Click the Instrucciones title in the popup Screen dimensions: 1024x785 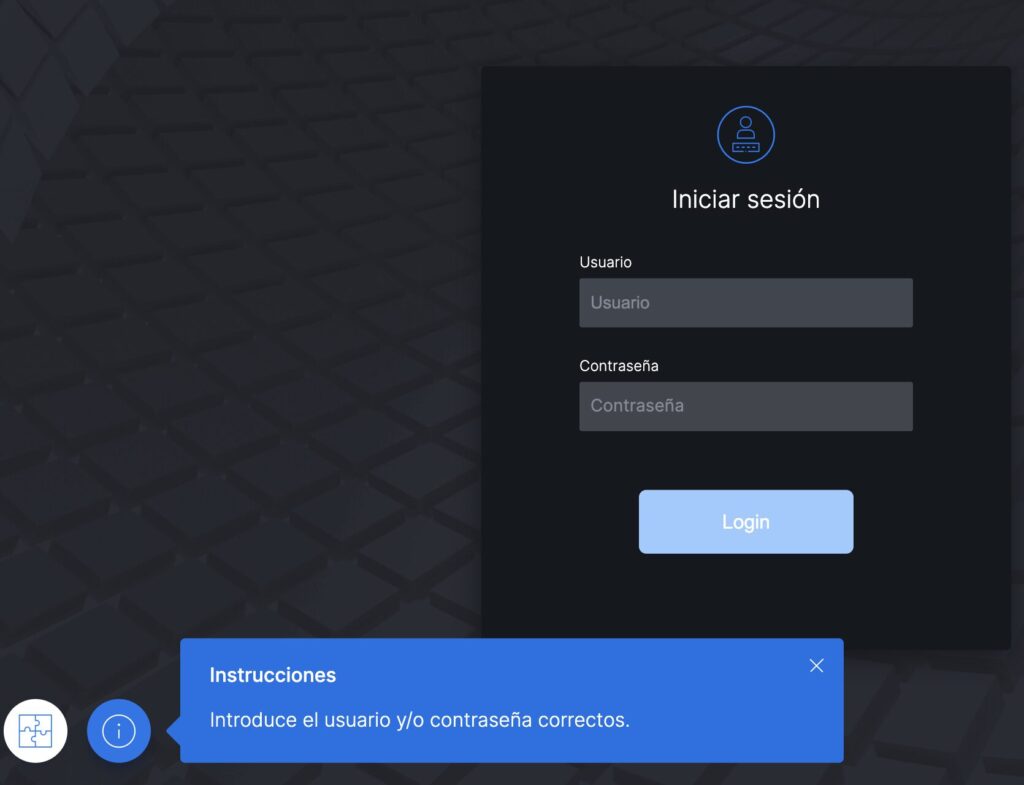[x=272, y=675]
